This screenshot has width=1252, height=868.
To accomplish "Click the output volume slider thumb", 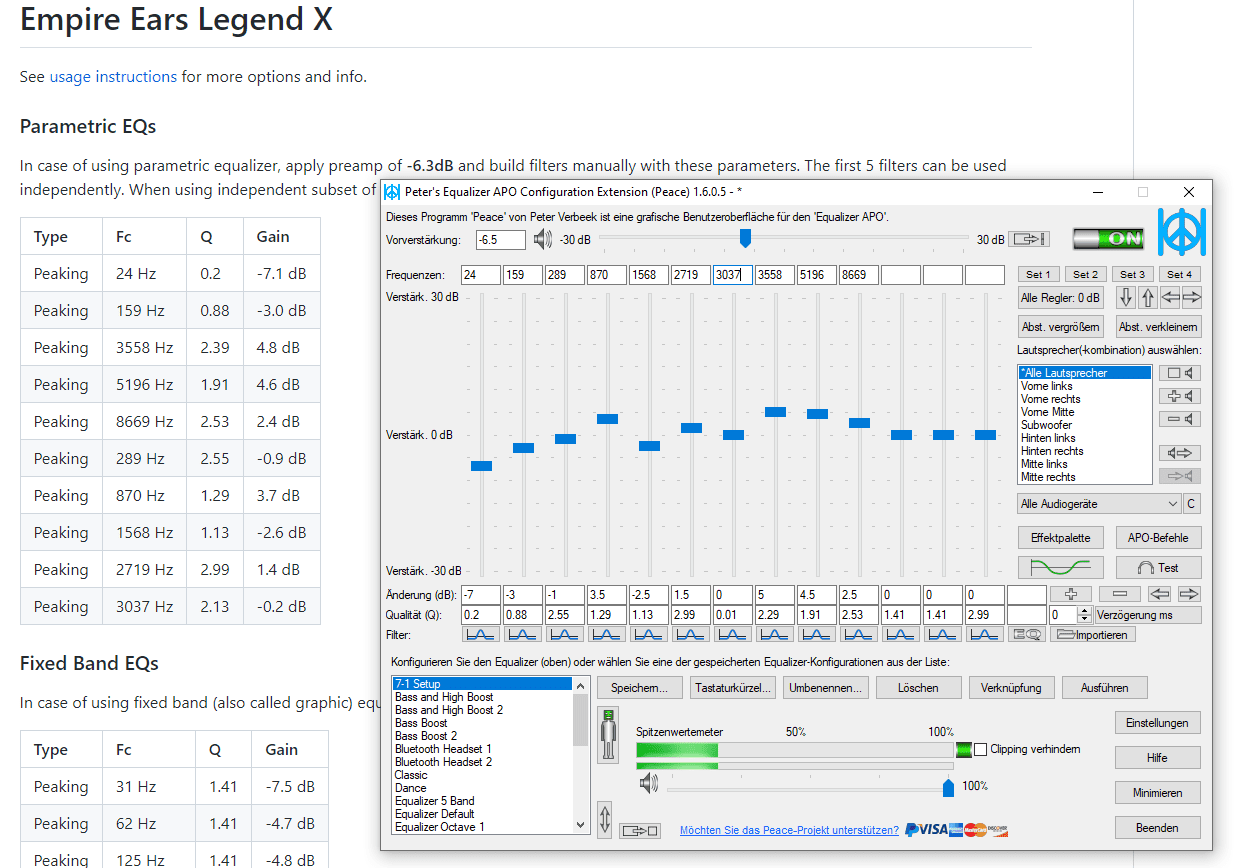I will (948, 789).
